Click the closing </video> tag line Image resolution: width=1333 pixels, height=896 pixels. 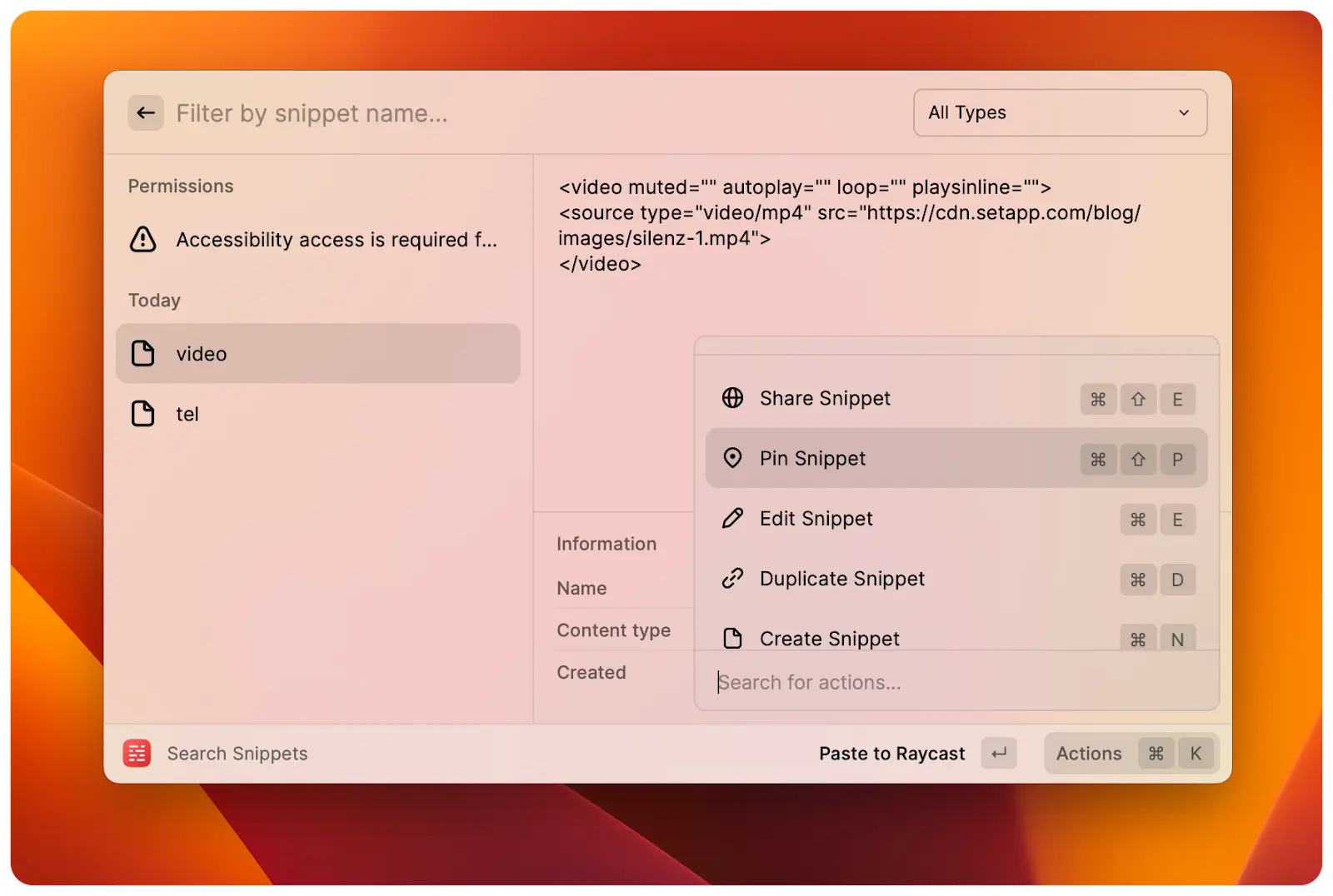click(x=600, y=264)
